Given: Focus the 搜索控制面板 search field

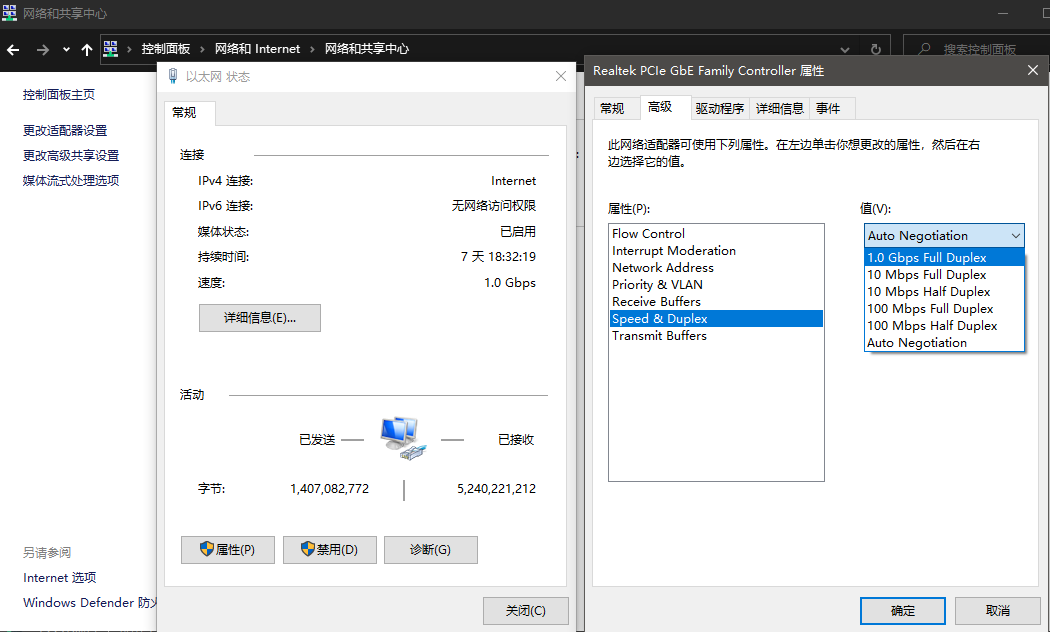Looking at the screenshot, I should pyautogui.click(x=977, y=49).
